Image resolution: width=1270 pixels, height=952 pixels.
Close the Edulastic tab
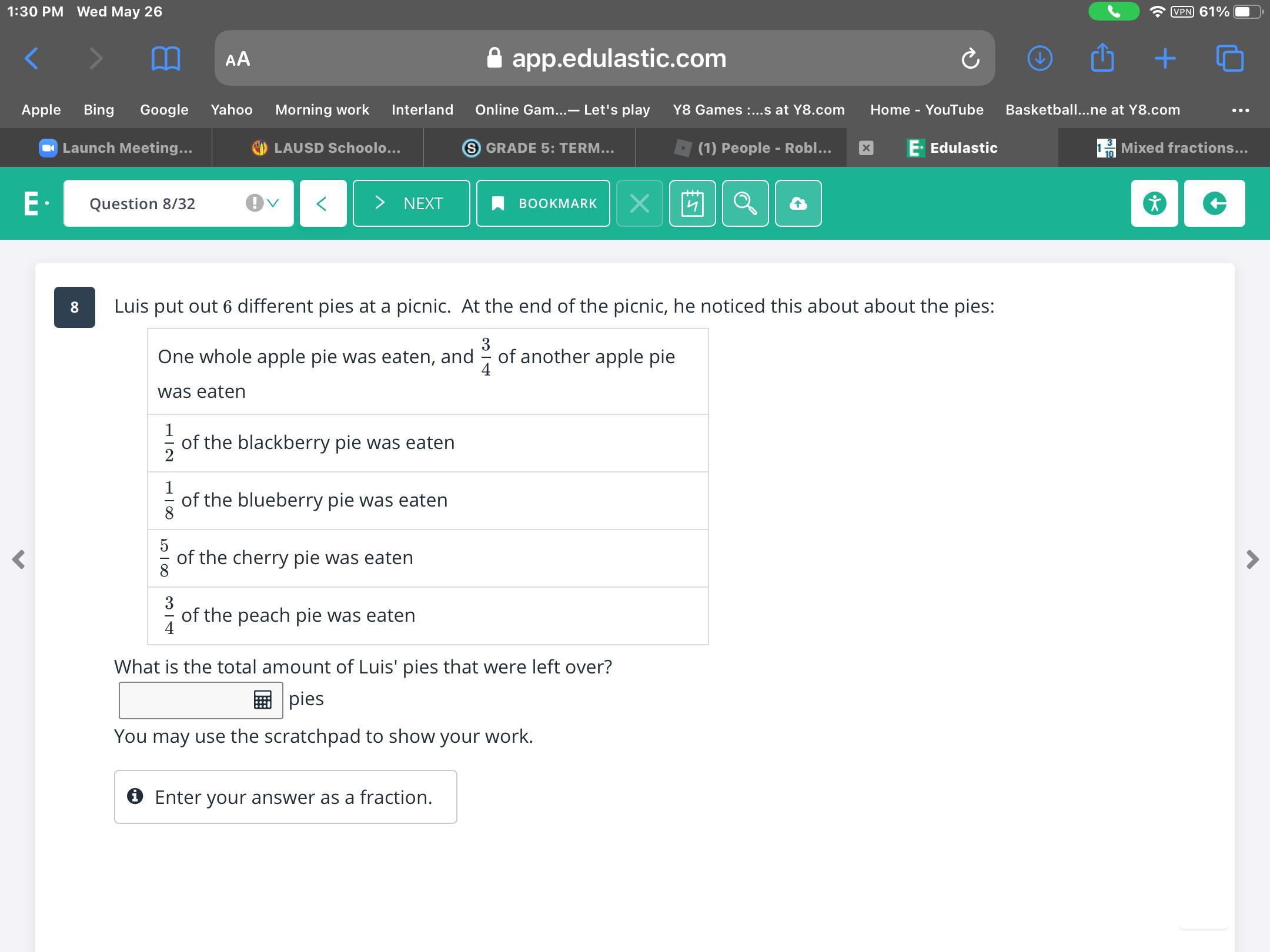tap(865, 148)
